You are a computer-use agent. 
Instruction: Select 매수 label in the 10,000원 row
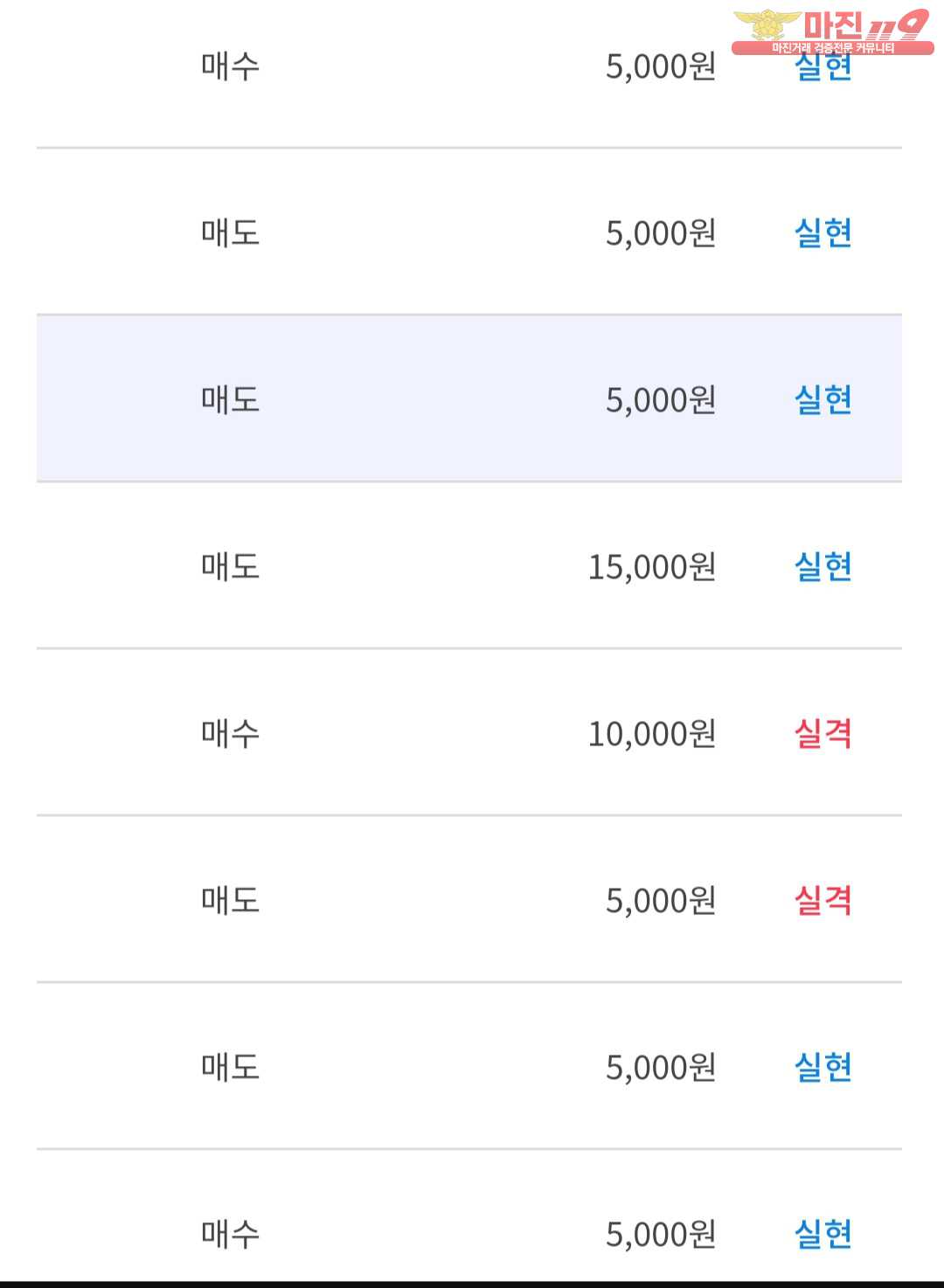[x=231, y=733]
